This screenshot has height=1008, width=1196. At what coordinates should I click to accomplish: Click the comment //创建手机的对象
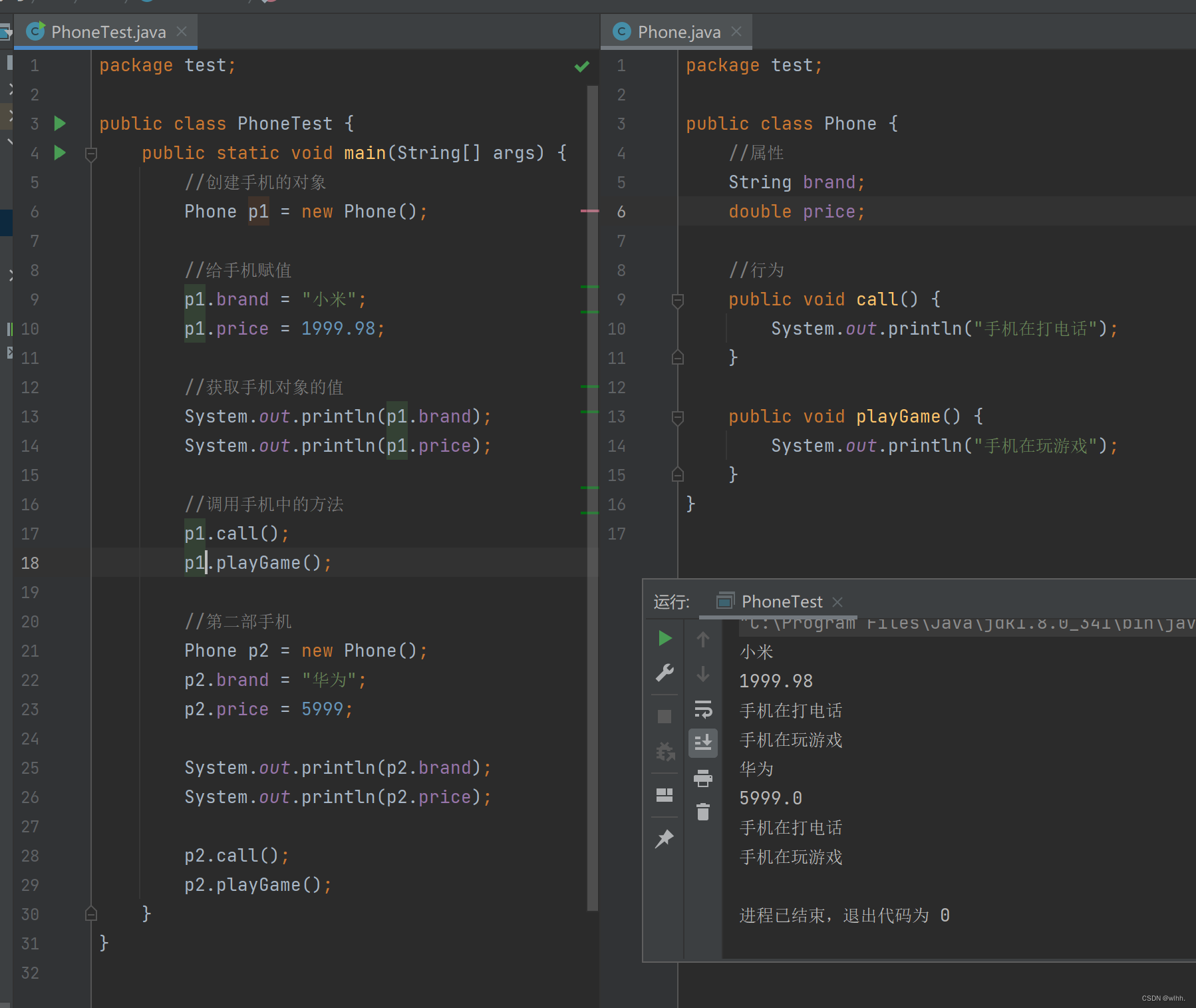pyautogui.click(x=255, y=182)
